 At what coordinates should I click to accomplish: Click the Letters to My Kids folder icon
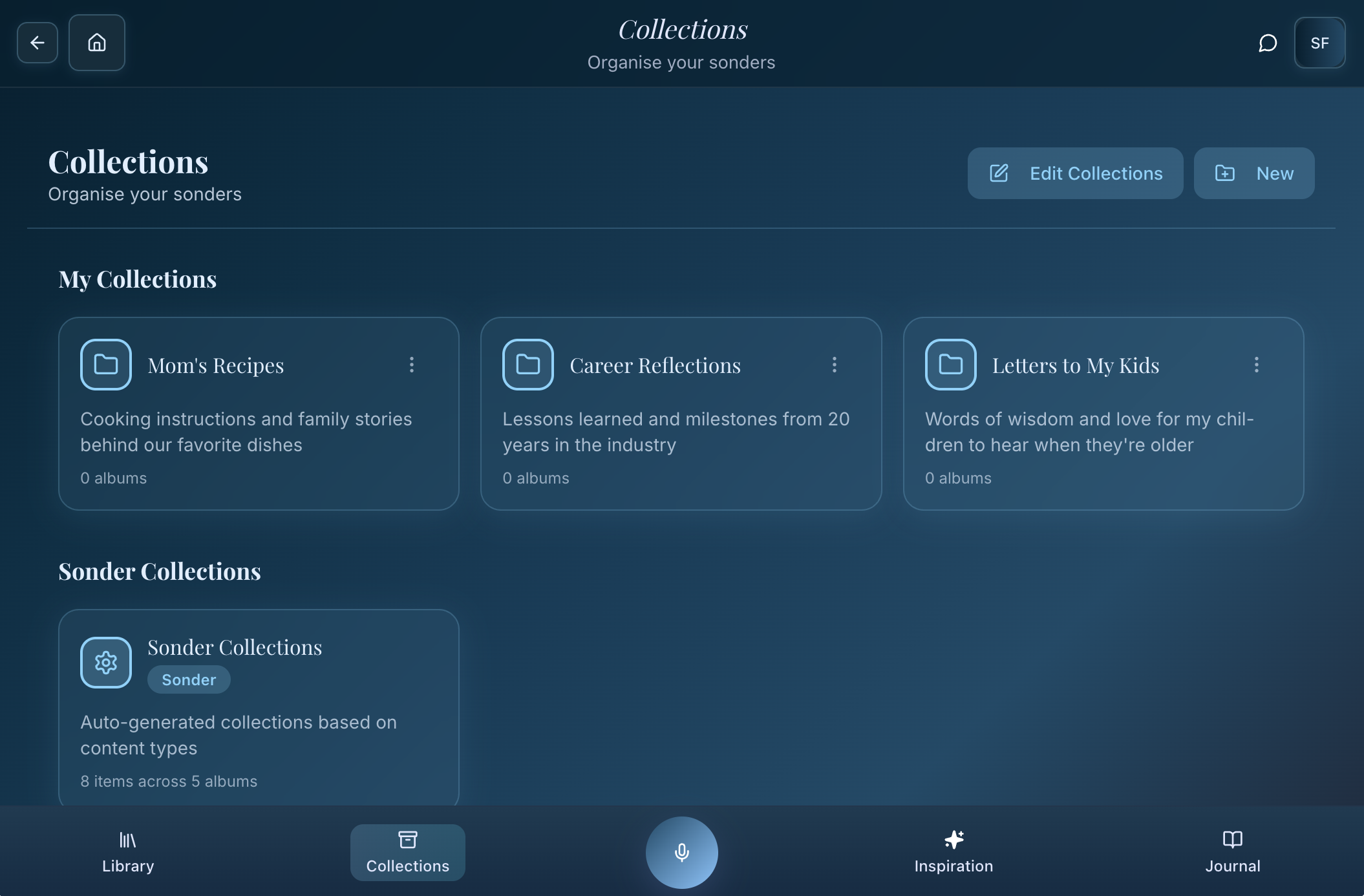[950, 365]
